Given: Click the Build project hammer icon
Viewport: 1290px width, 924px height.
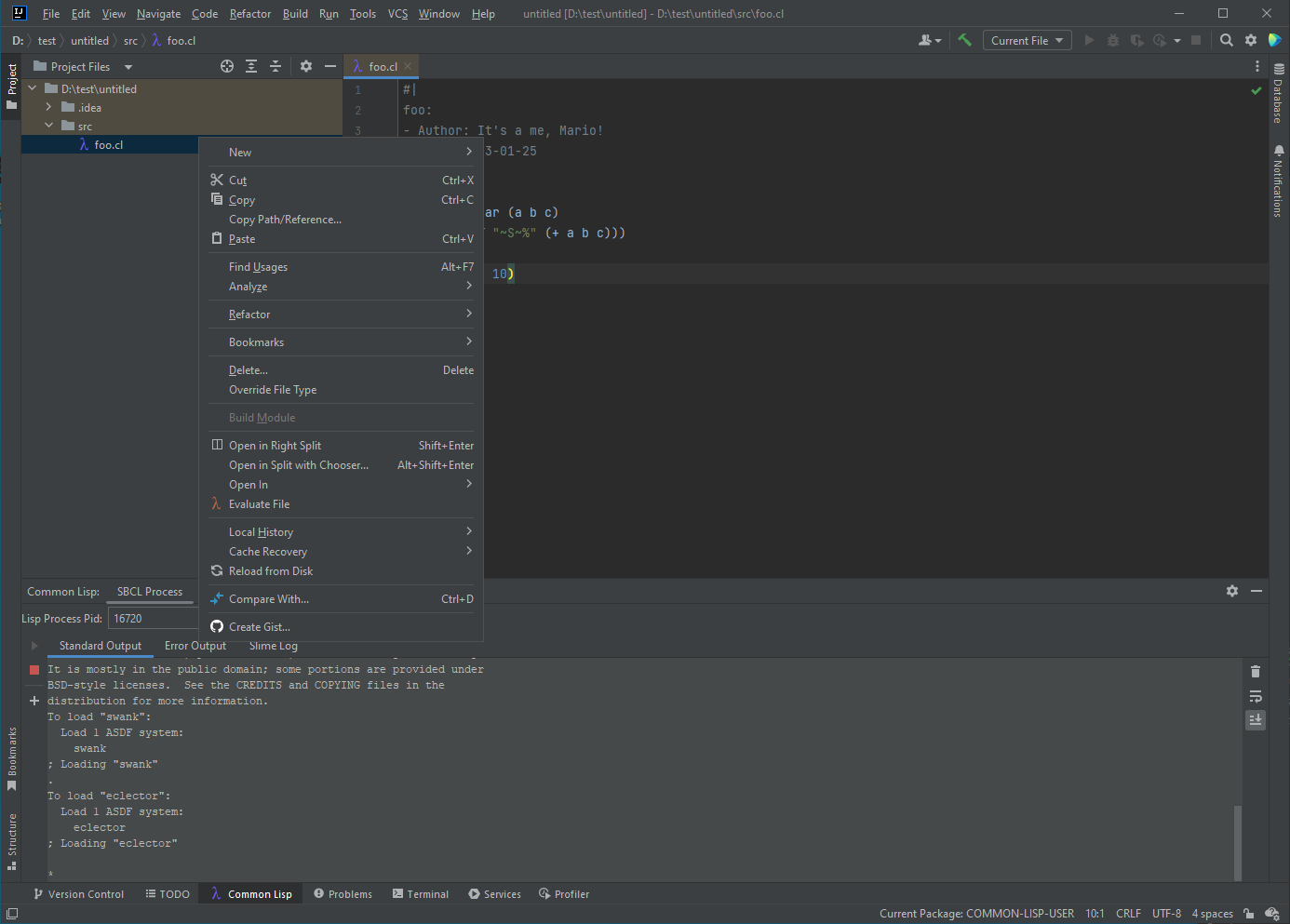Looking at the screenshot, I should 964,40.
